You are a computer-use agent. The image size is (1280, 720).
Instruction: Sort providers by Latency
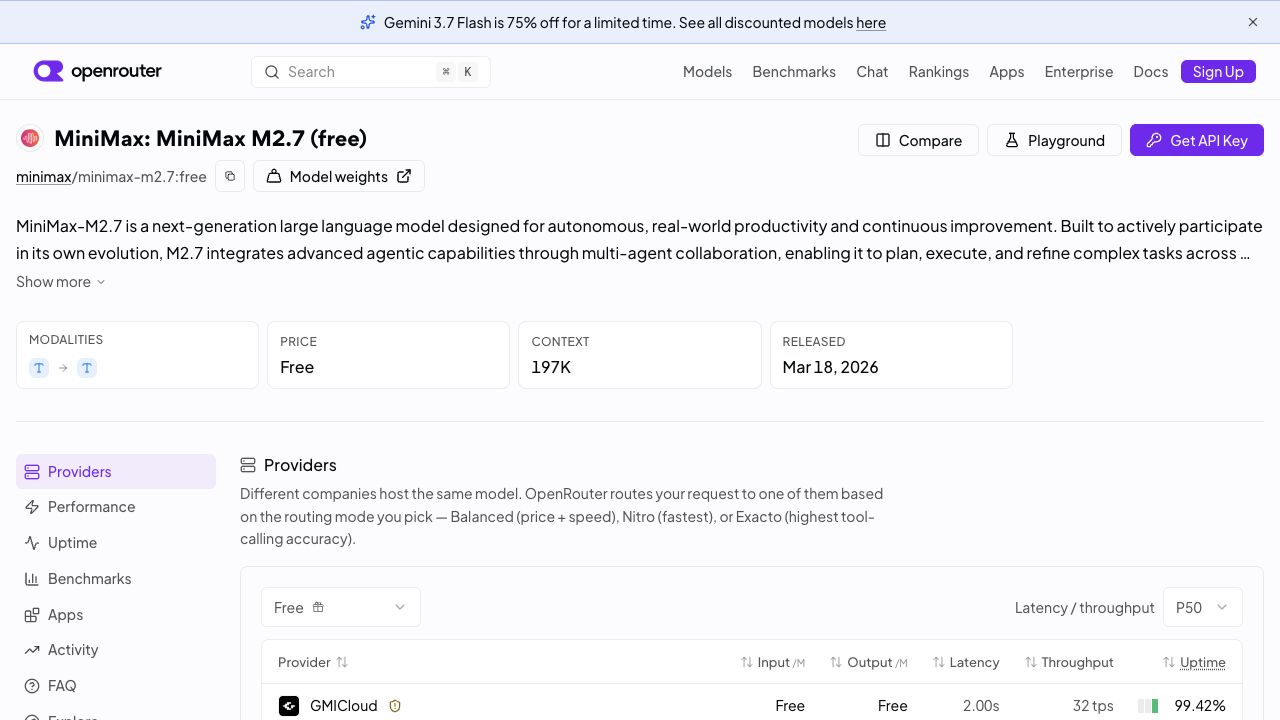966,662
